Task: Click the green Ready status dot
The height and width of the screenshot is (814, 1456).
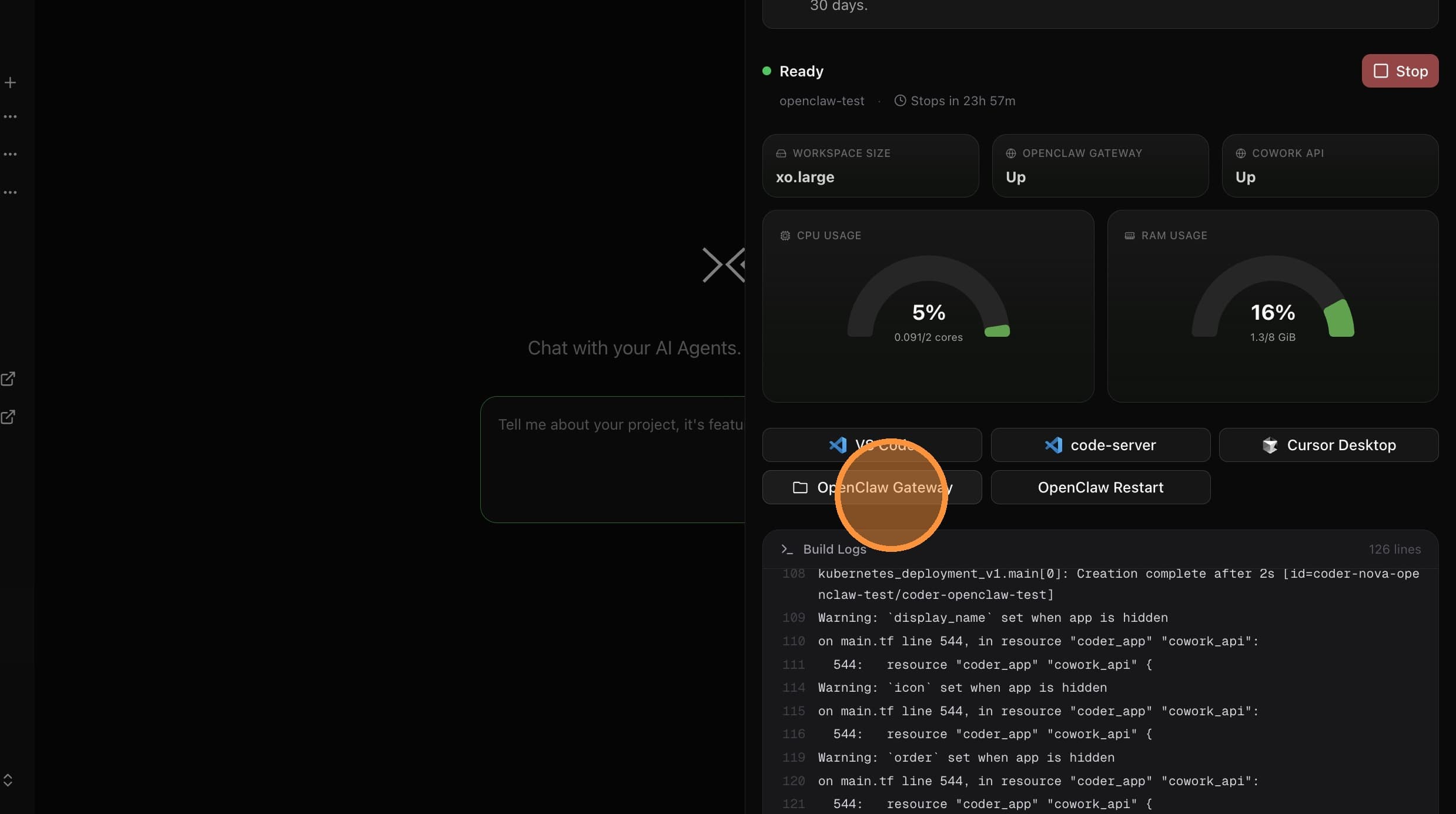Action: (x=767, y=71)
